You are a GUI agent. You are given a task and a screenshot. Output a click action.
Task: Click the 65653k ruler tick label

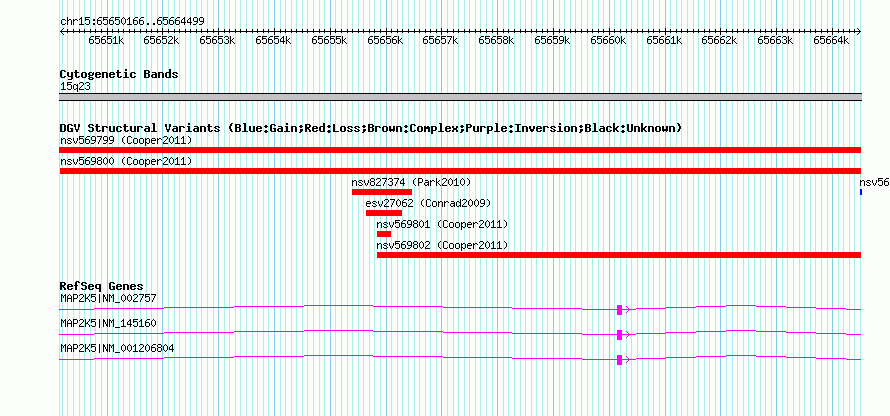[x=217, y=40]
